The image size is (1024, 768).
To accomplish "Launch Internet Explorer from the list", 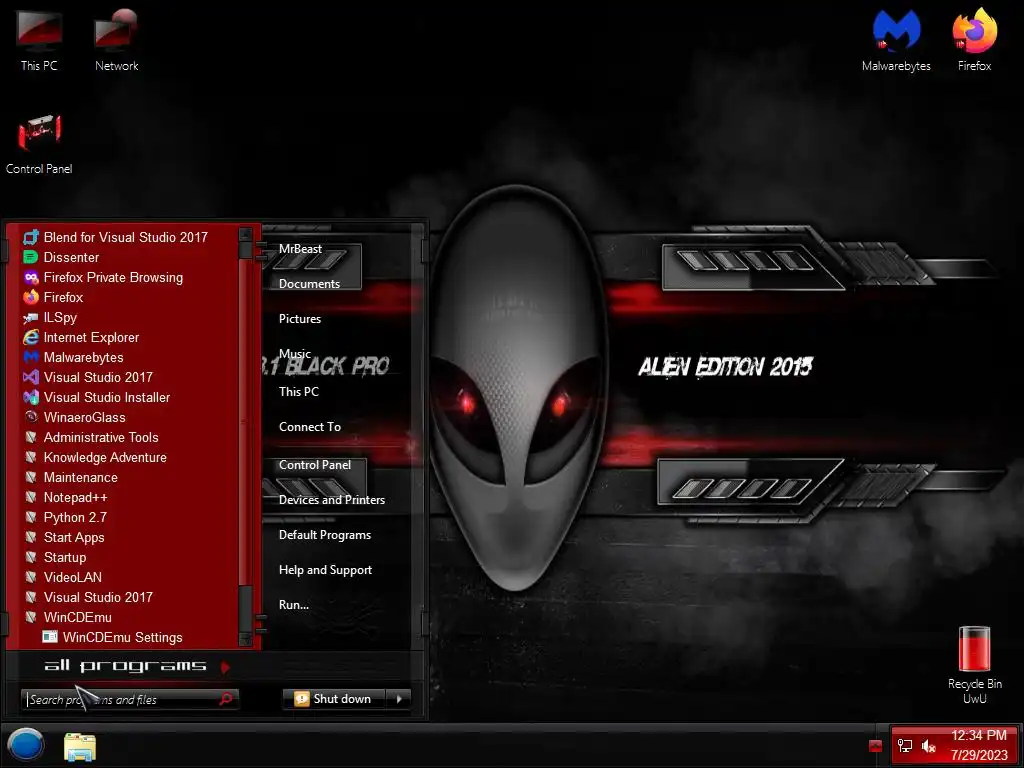I will point(81,338).
